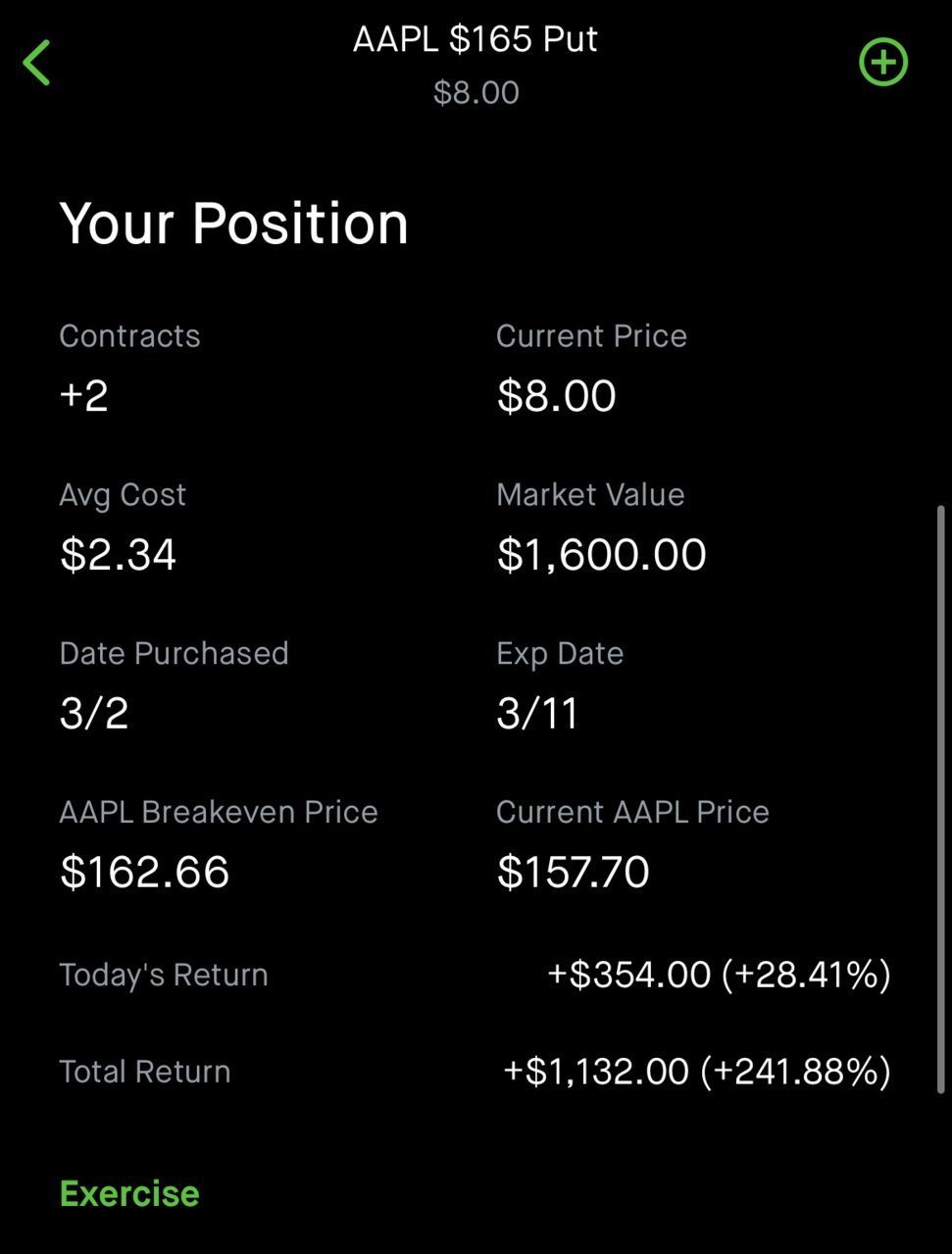Image resolution: width=952 pixels, height=1254 pixels.
Task: Tap the Avg Cost value $2.34
Action: click(x=118, y=554)
